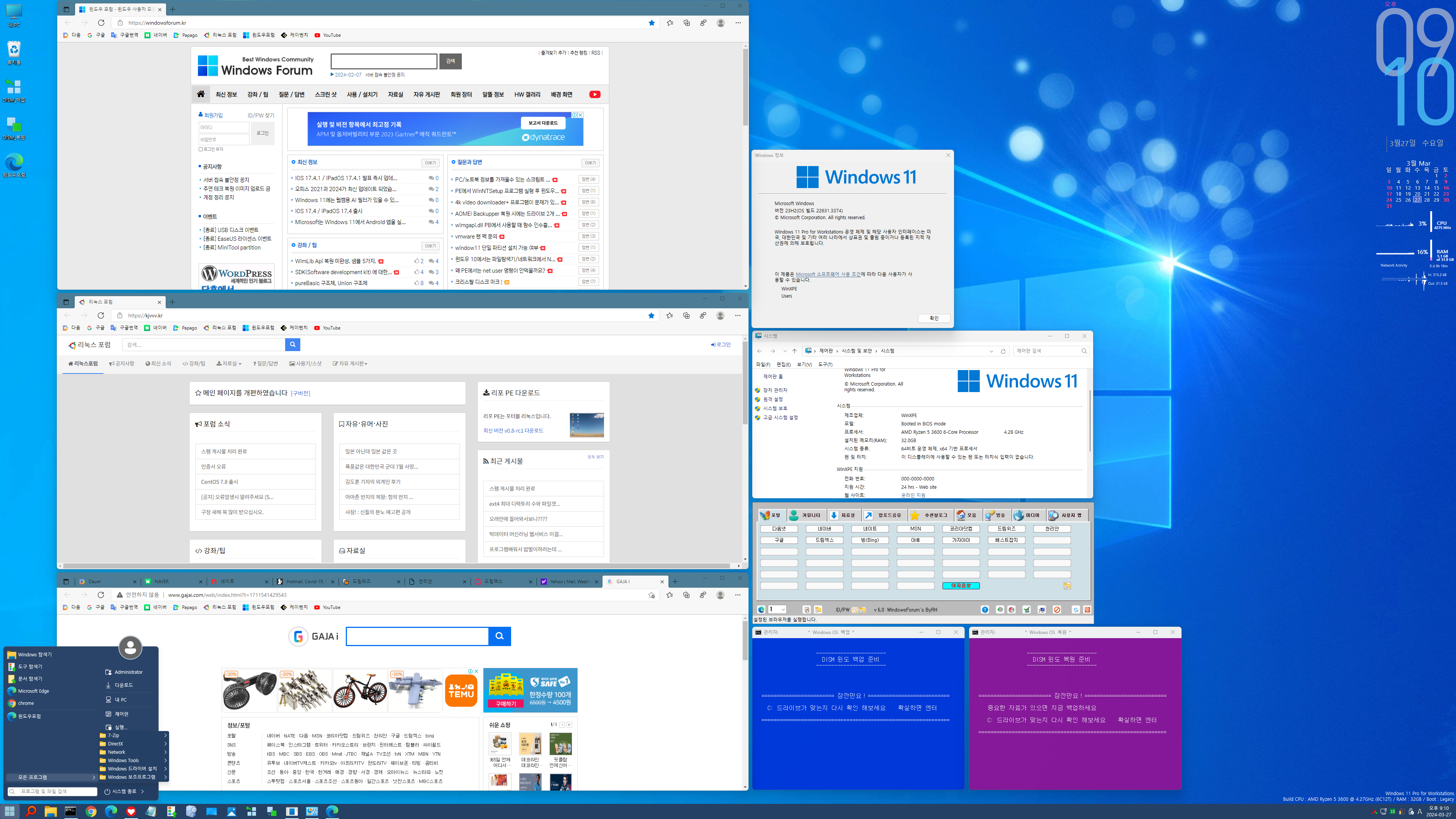Click bicycle ad thumbnail on GAJA i page
This screenshot has width=1456, height=819.
[x=360, y=690]
